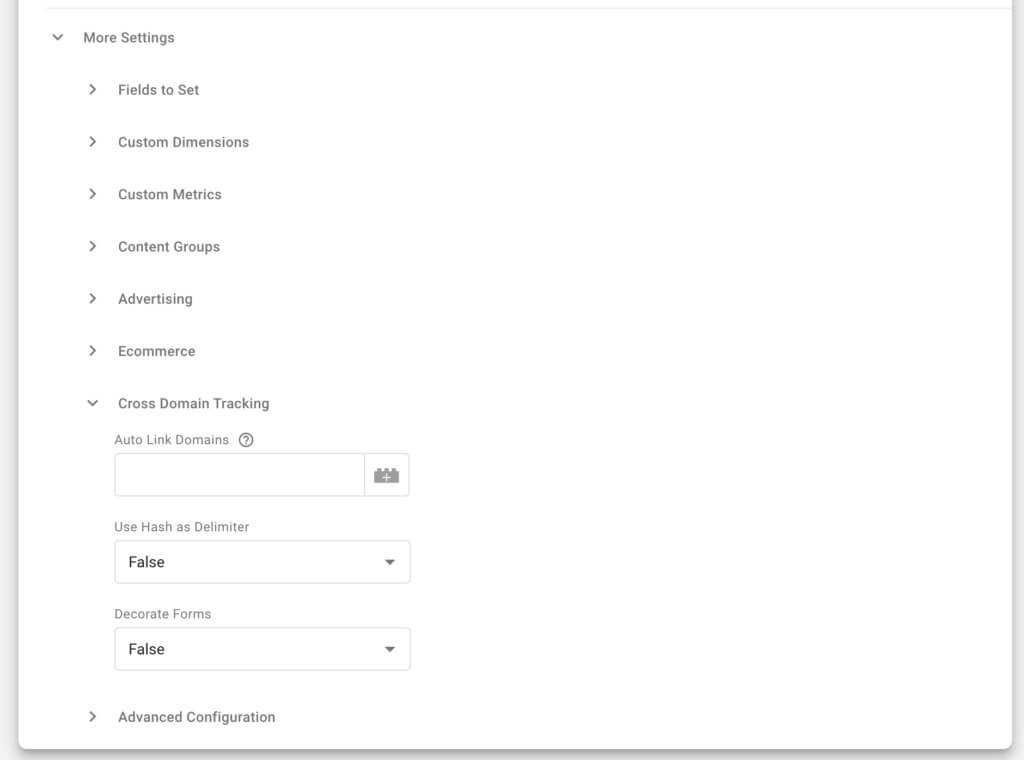Image resolution: width=1024 pixels, height=760 pixels.
Task: Click the Cross Domain Tracking heading
Action: (x=193, y=403)
